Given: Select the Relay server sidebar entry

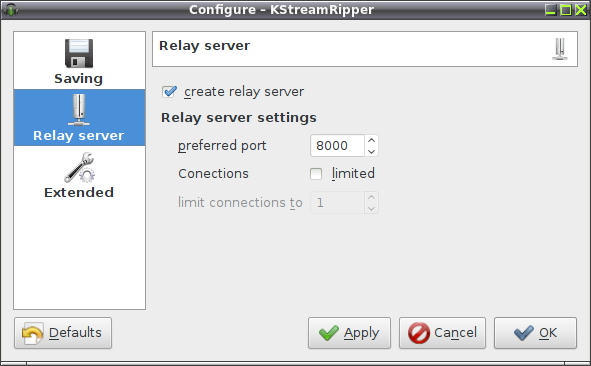Looking at the screenshot, I should 79,118.
